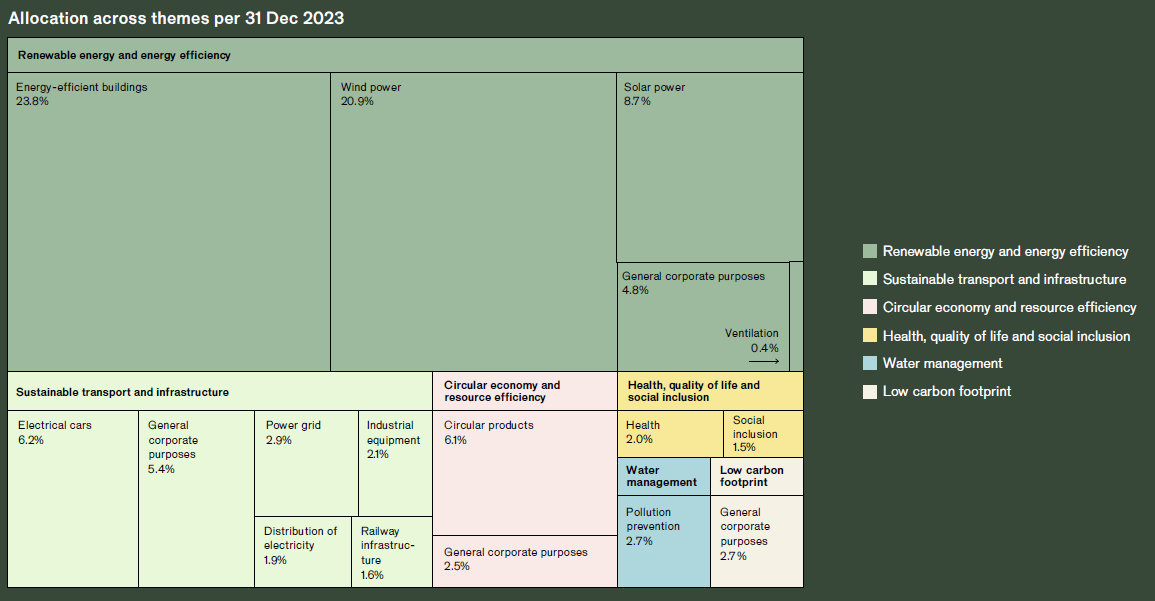Image resolution: width=1155 pixels, height=601 pixels.
Task: Click the Sustainable transport legend color swatch
Action: [x=869, y=280]
